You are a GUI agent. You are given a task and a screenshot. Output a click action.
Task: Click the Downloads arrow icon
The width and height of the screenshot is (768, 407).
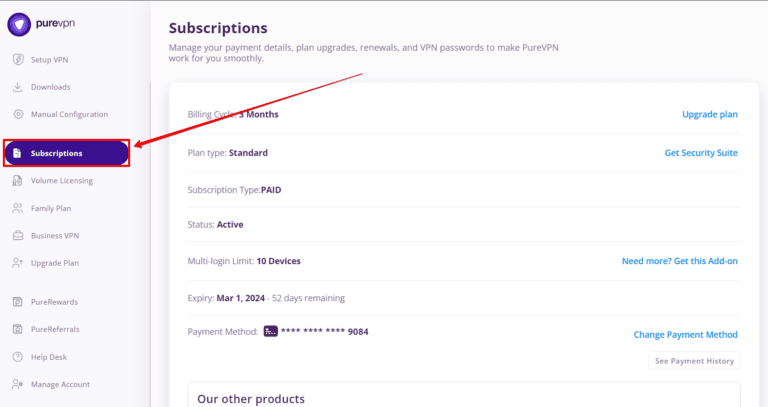(18, 87)
